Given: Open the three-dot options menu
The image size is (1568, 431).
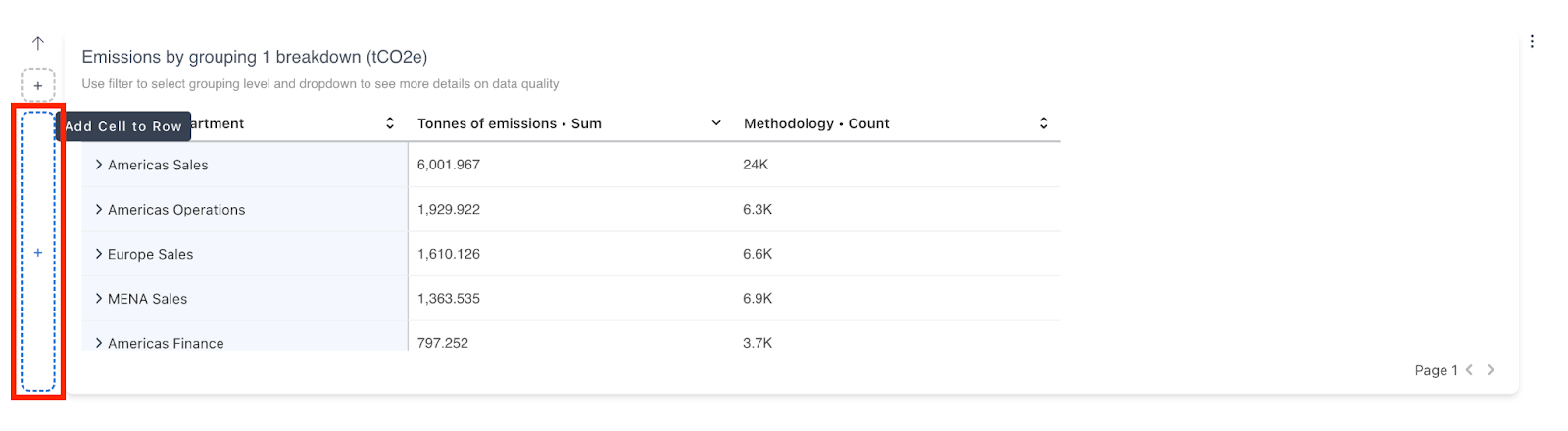Looking at the screenshot, I should click(1532, 41).
